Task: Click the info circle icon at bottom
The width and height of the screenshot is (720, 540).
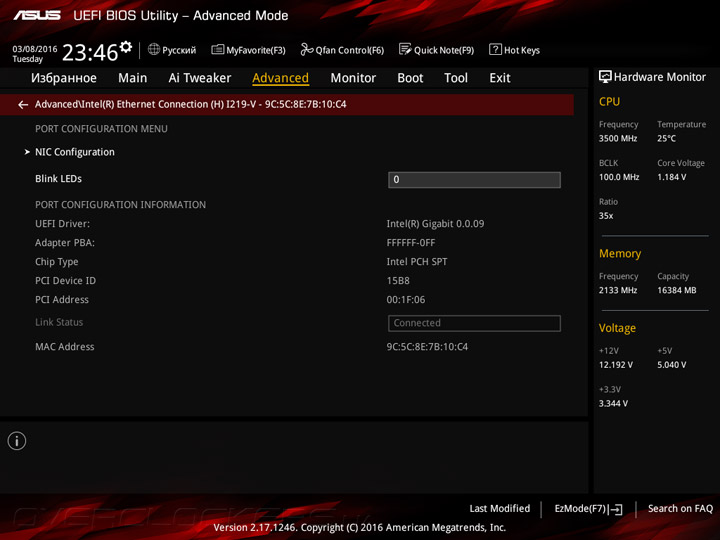Action: pos(17,441)
